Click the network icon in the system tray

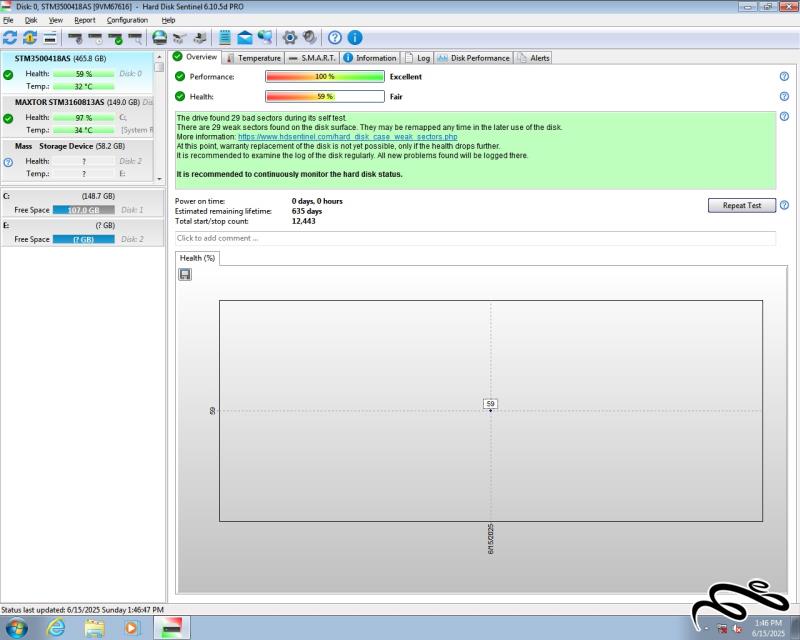[722, 629]
